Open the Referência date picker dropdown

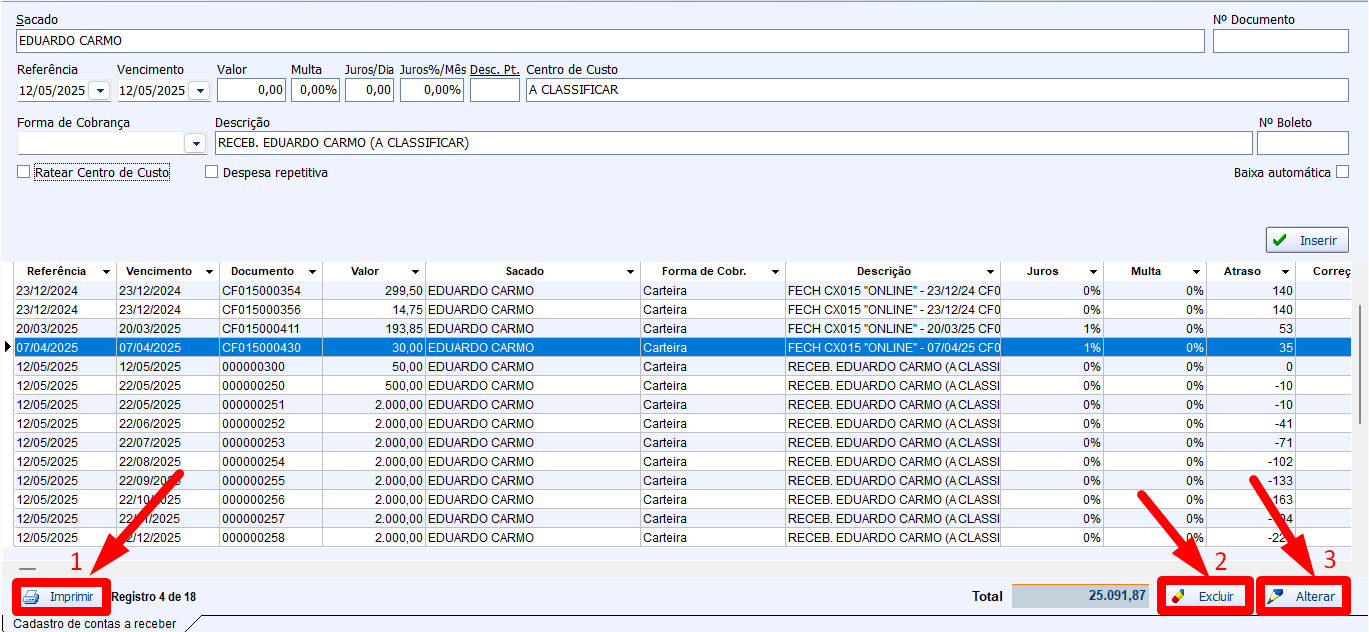[99, 91]
